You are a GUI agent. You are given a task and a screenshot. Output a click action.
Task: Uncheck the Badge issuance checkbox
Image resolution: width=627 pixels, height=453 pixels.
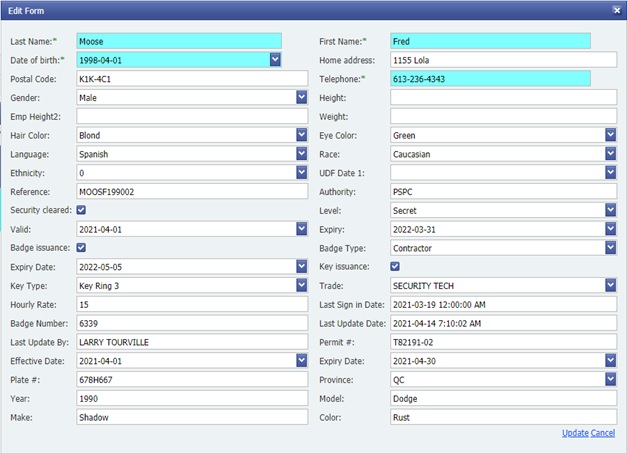(81, 247)
